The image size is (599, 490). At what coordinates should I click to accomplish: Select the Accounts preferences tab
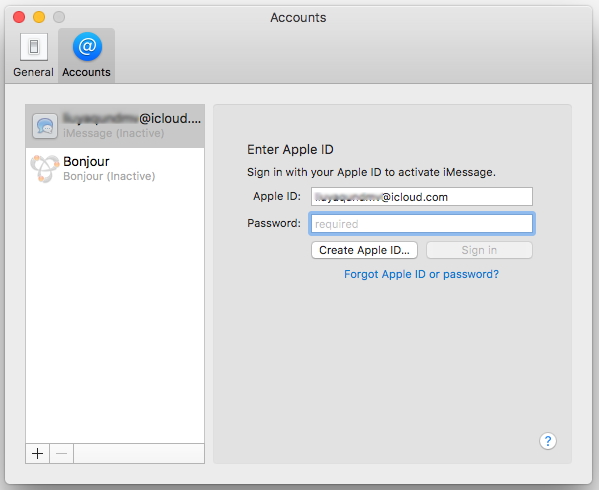86,55
